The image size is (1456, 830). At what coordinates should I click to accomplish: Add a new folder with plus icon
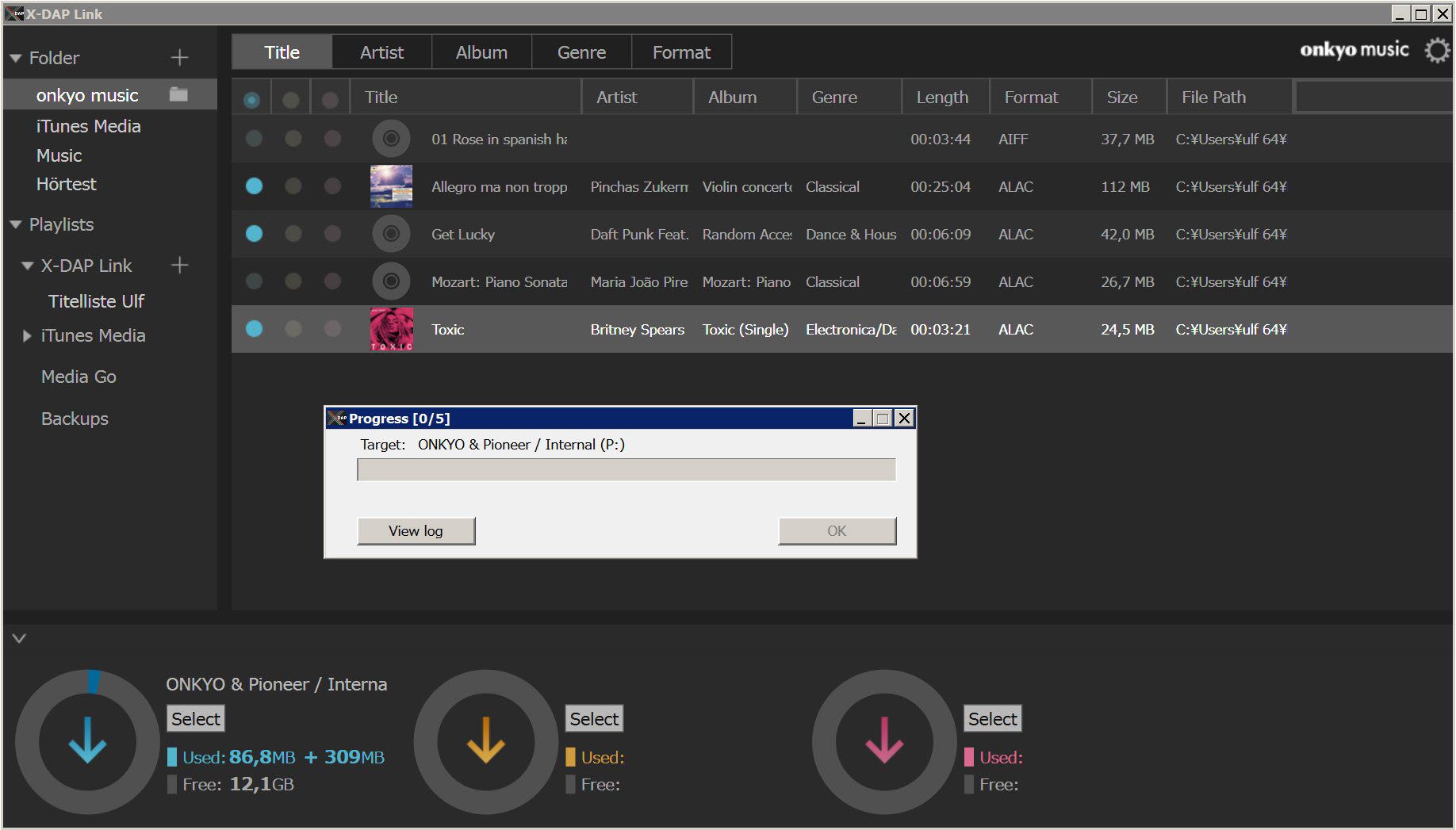tap(180, 58)
